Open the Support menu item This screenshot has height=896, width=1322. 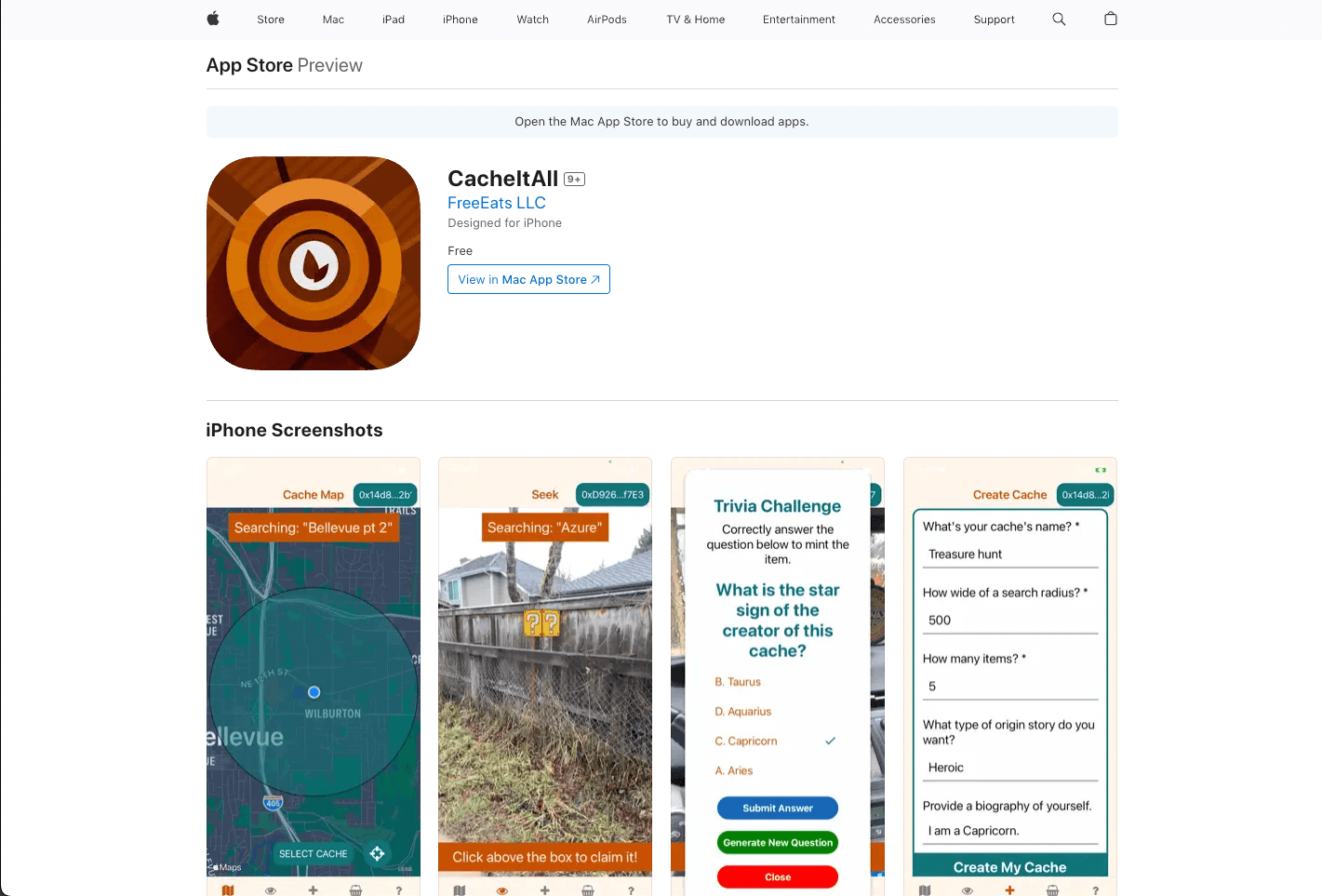[994, 20]
